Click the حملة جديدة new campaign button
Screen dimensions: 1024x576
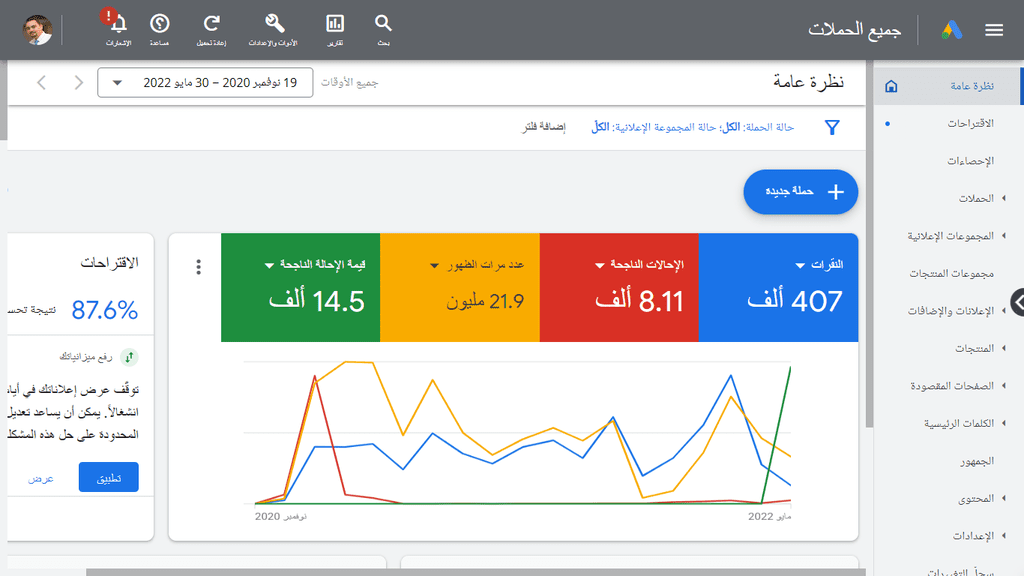tap(801, 192)
